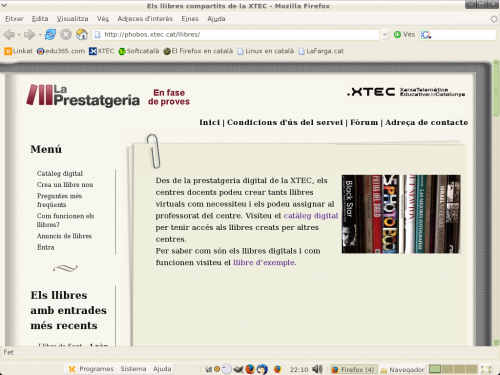Screen dimensions: 500x375
Task: Click the search box field
Action: tap(464, 34)
